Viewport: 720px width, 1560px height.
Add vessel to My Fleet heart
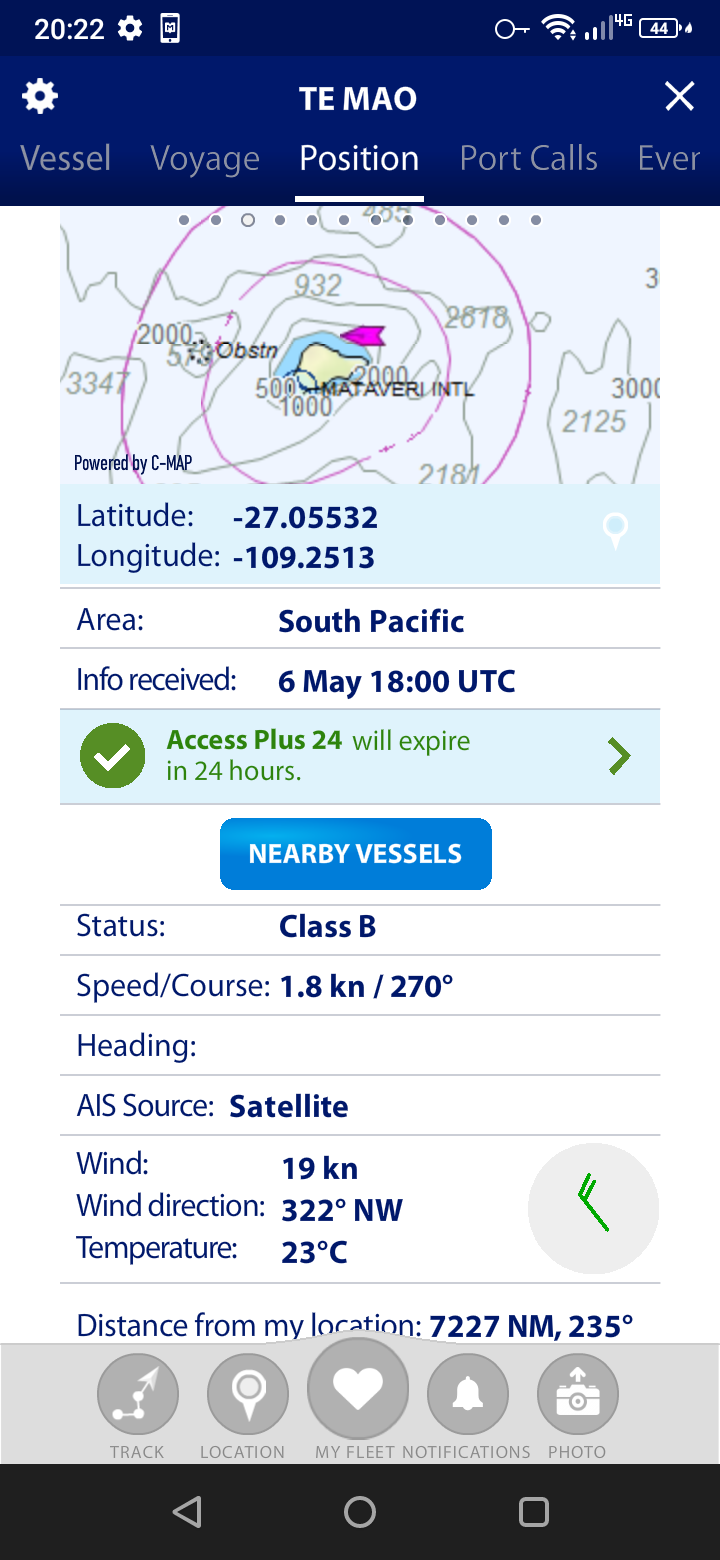tap(358, 1387)
